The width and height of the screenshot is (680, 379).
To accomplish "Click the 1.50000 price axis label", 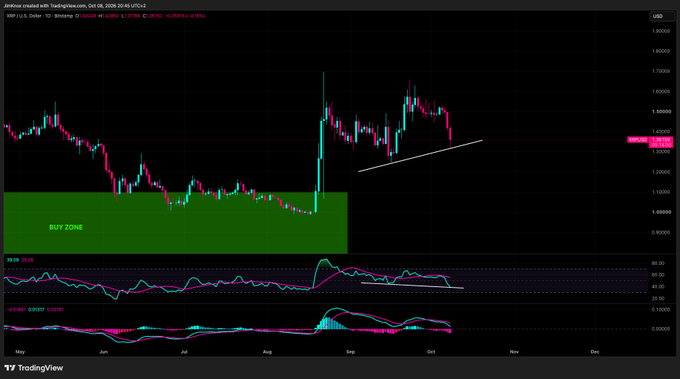I will pyautogui.click(x=661, y=111).
